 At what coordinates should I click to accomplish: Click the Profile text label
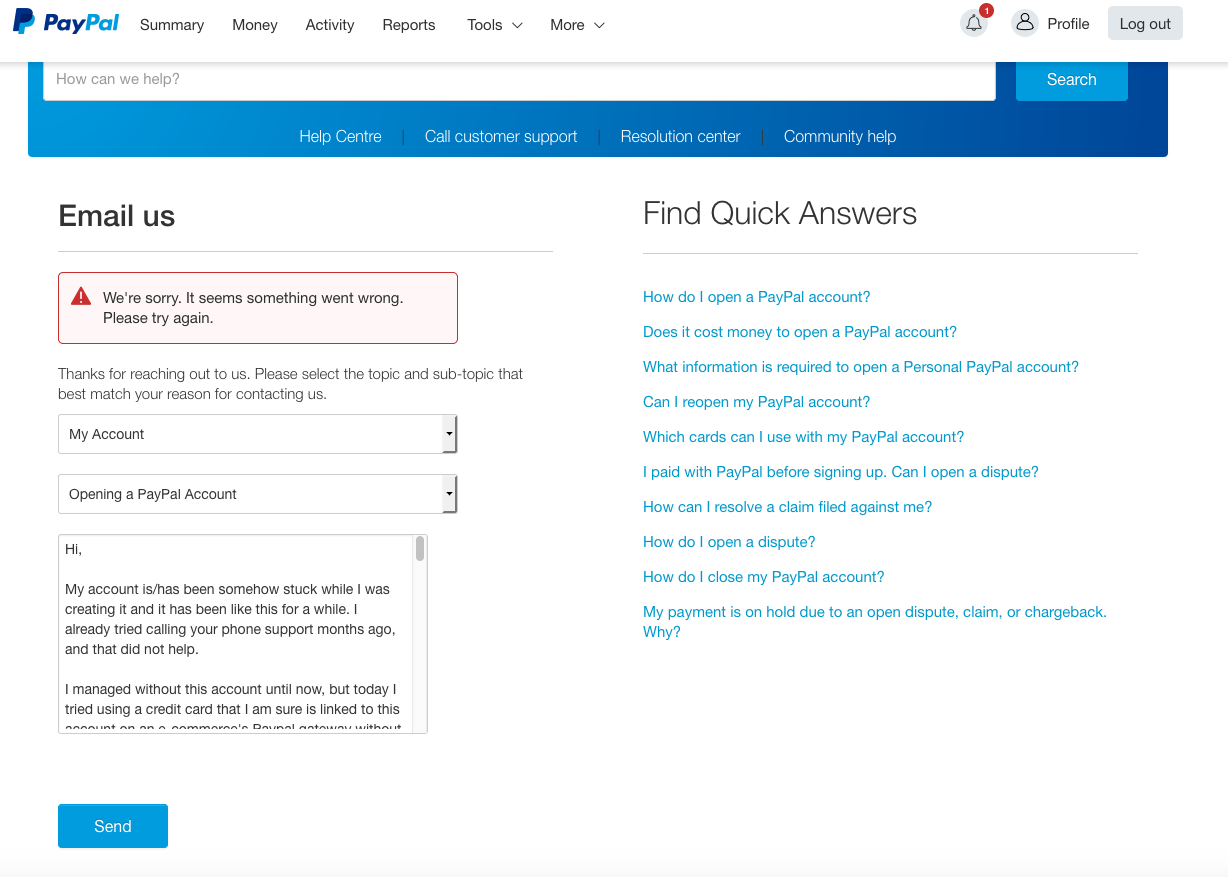click(x=1068, y=24)
